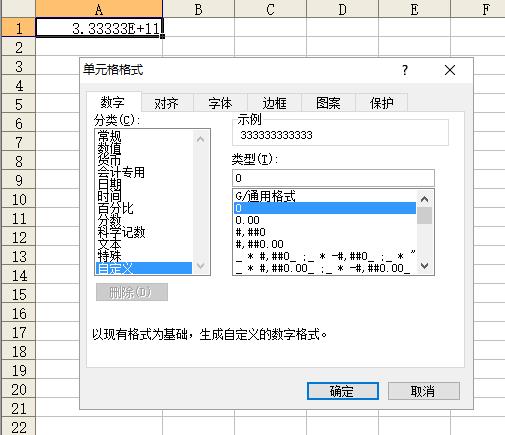Choose 货币 category
This screenshot has height=435, width=505.
144,160
